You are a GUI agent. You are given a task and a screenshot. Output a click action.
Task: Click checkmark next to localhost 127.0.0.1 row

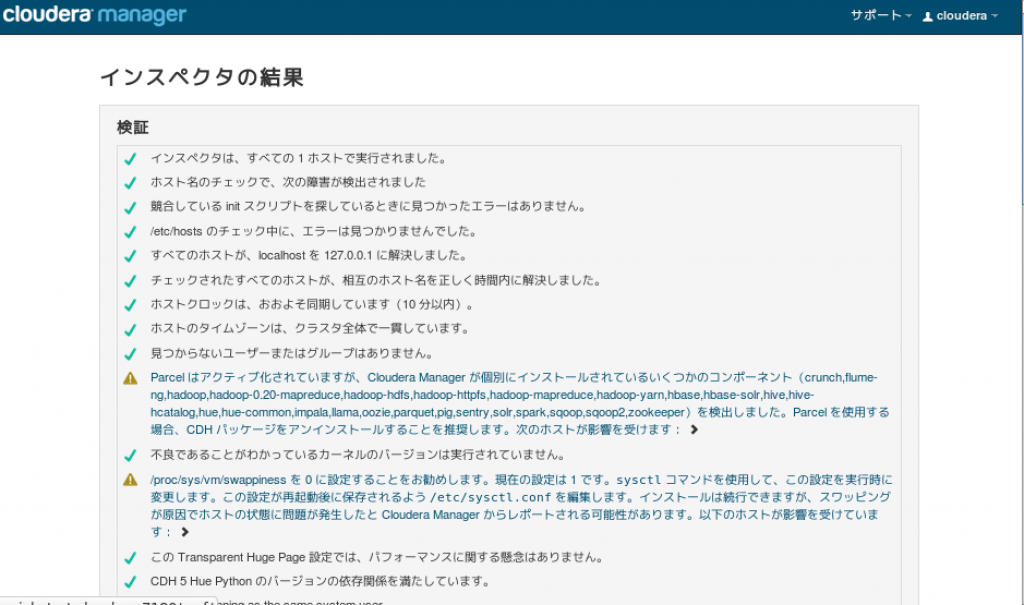click(130, 256)
